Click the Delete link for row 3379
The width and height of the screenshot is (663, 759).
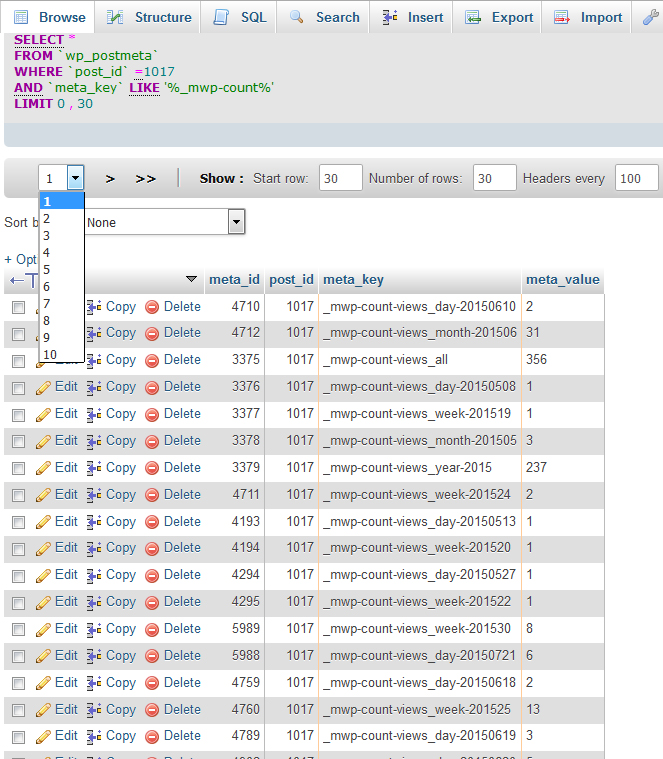(x=182, y=467)
